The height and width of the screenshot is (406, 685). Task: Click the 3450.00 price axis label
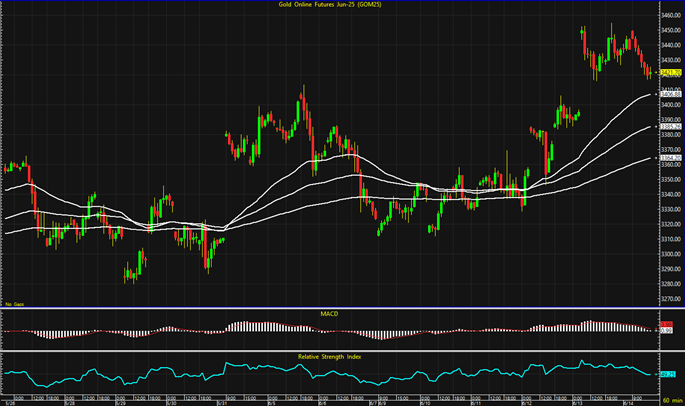coord(671,30)
